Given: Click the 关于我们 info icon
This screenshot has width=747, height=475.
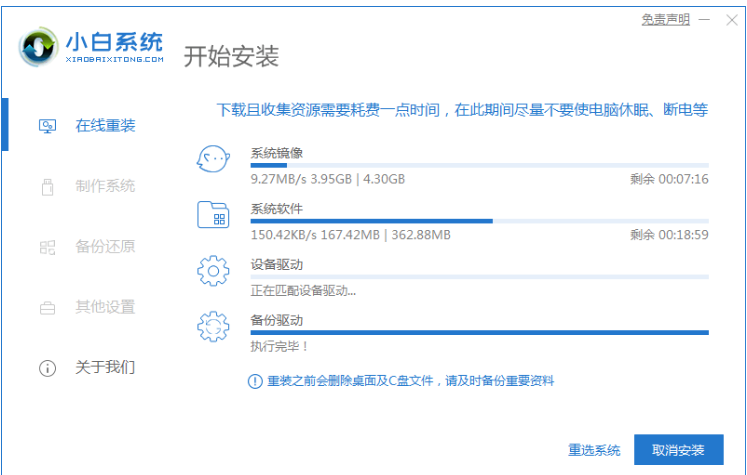Looking at the screenshot, I should (x=47, y=368).
